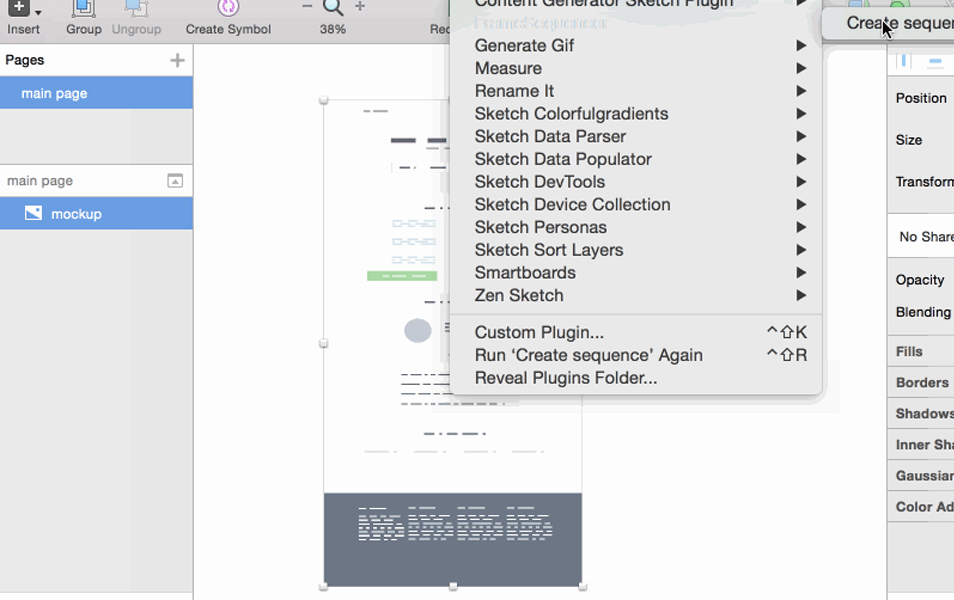This screenshot has height=600, width=954.
Task: Expand the Borders section in the Inspector
Action: pos(919,382)
